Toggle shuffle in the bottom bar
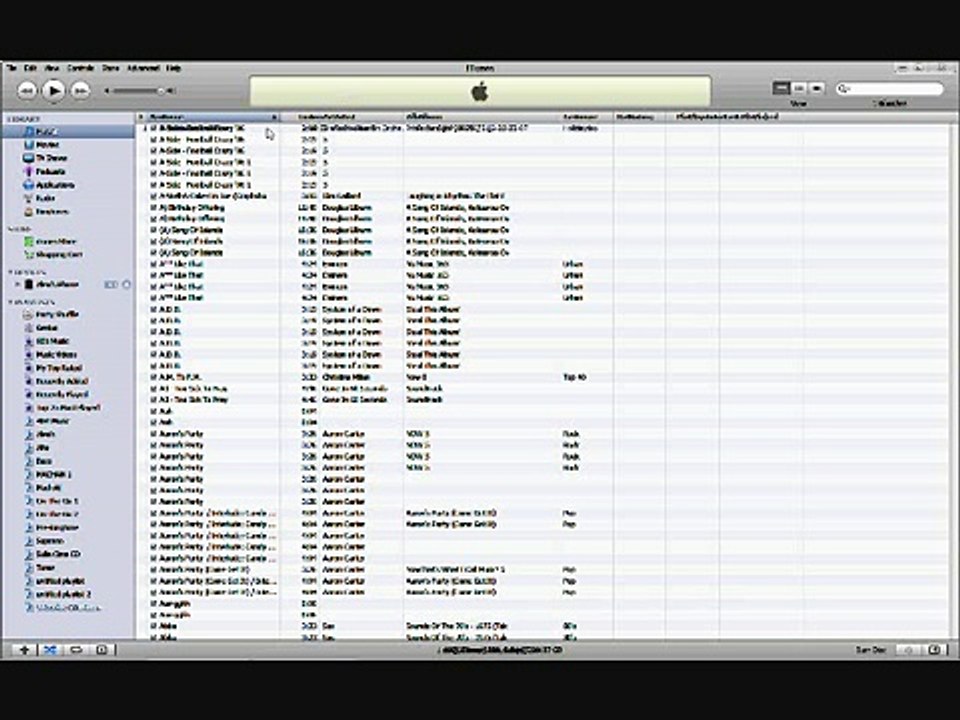This screenshot has width=960, height=720. (50, 650)
